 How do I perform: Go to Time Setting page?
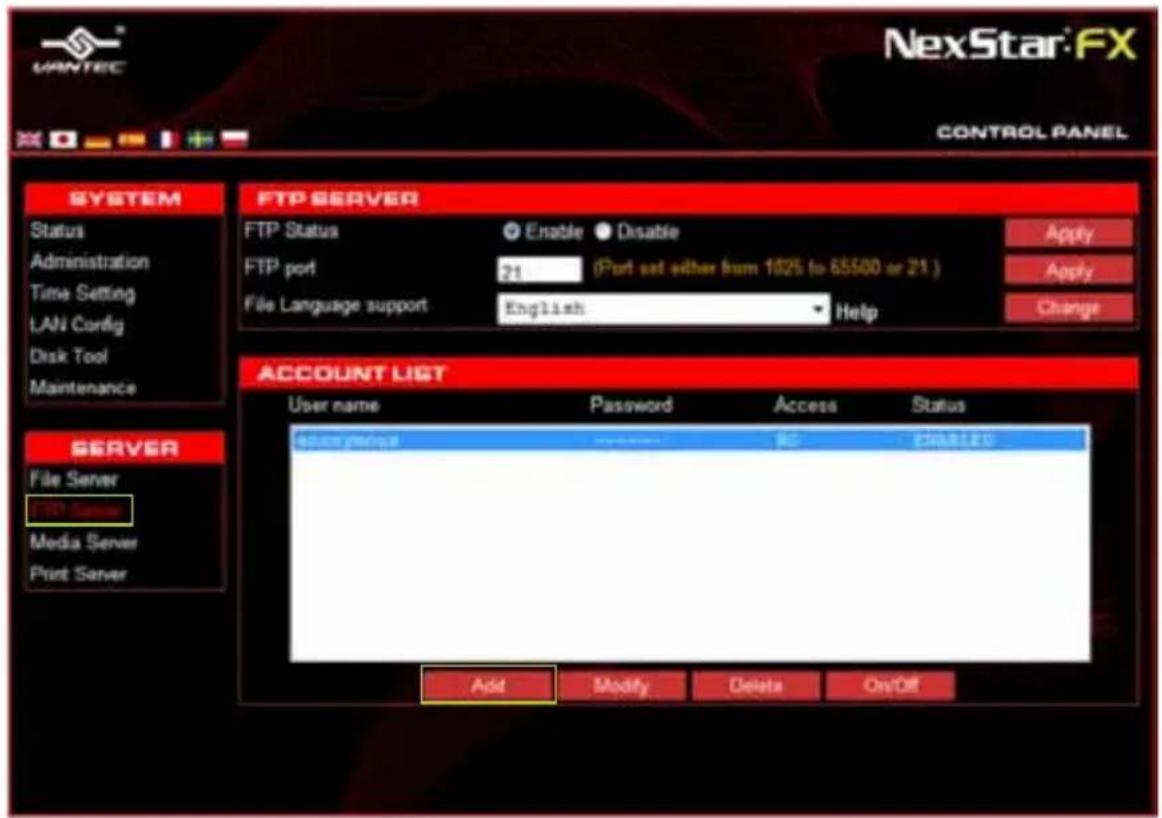point(83,293)
